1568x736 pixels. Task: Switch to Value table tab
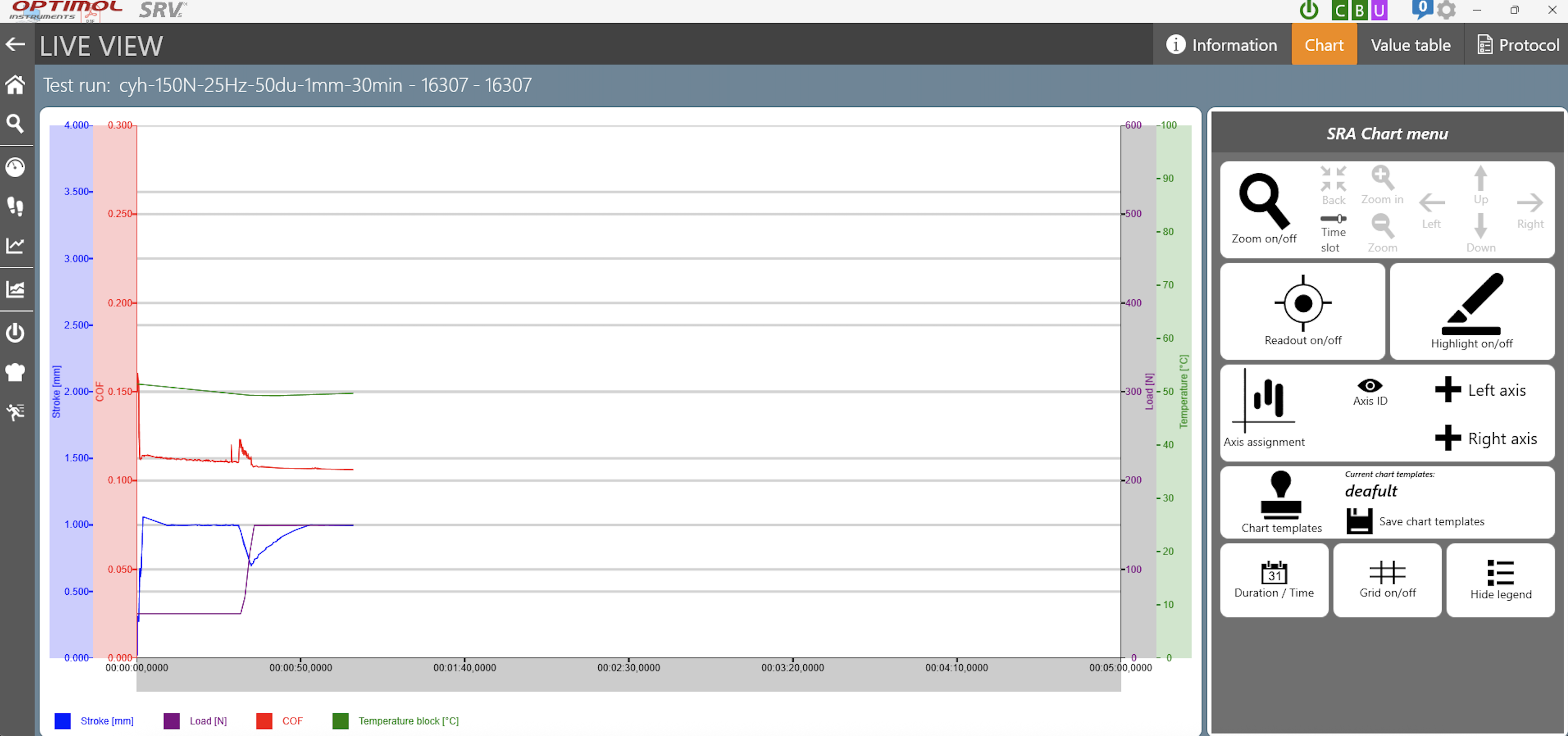click(1410, 44)
